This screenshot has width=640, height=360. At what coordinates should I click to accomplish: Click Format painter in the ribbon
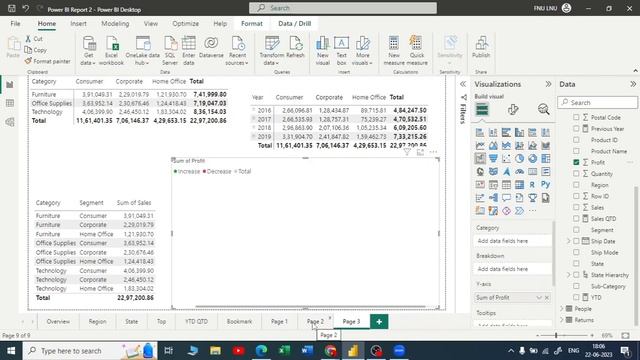[47, 61]
